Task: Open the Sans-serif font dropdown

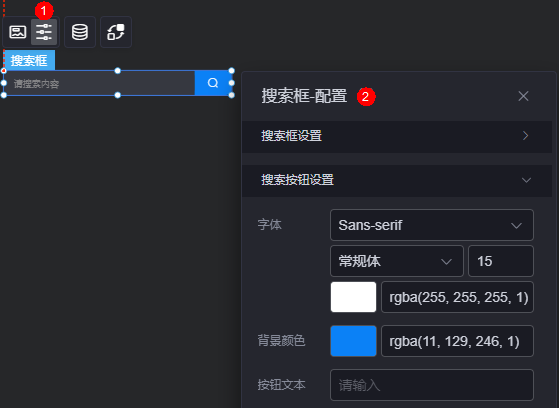Action: [x=432, y=225]
